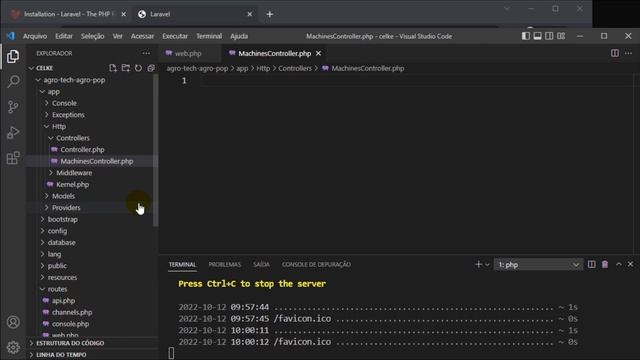The height and width of the screenshot is (360, 640).
Task: Open the Arquivo menu
Action: point(35,36)
